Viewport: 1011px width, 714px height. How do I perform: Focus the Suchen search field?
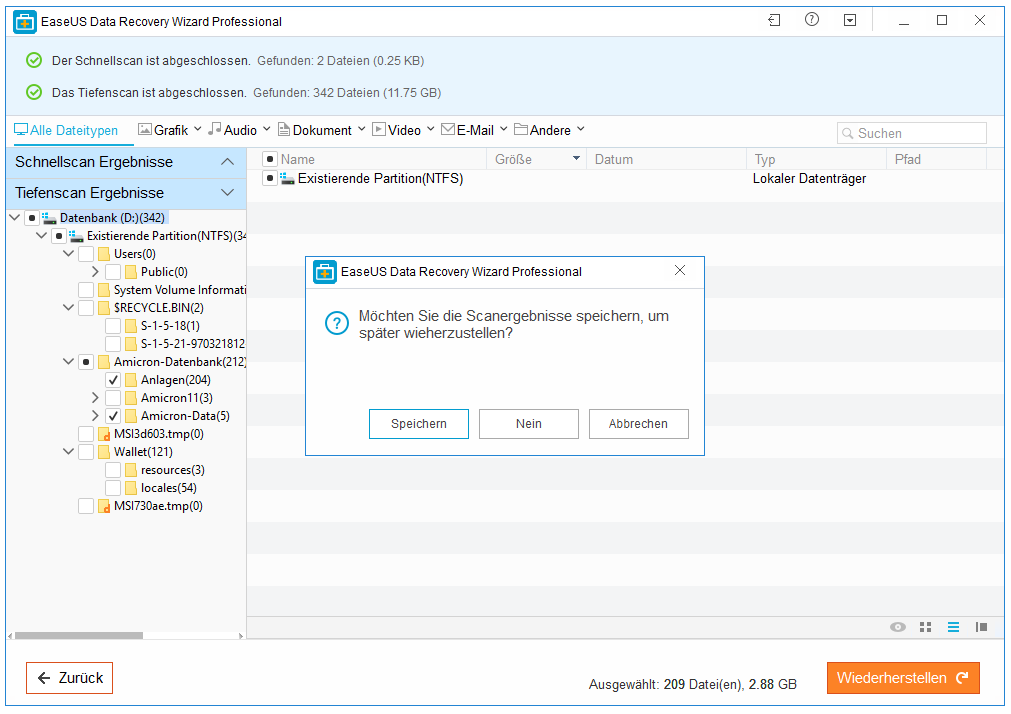(912, 134)
